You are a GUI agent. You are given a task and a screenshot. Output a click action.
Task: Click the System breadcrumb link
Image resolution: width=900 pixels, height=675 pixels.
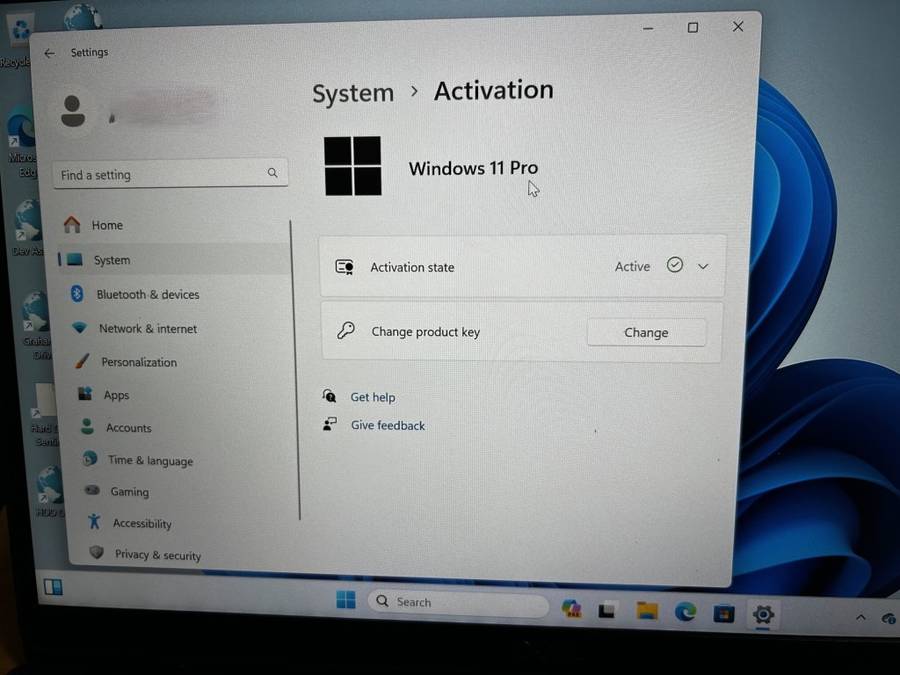click(353, 94)
